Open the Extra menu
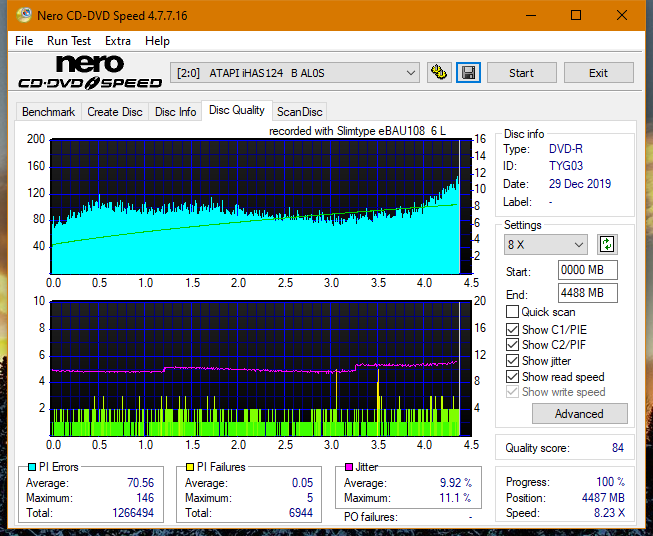 point(118,41)
